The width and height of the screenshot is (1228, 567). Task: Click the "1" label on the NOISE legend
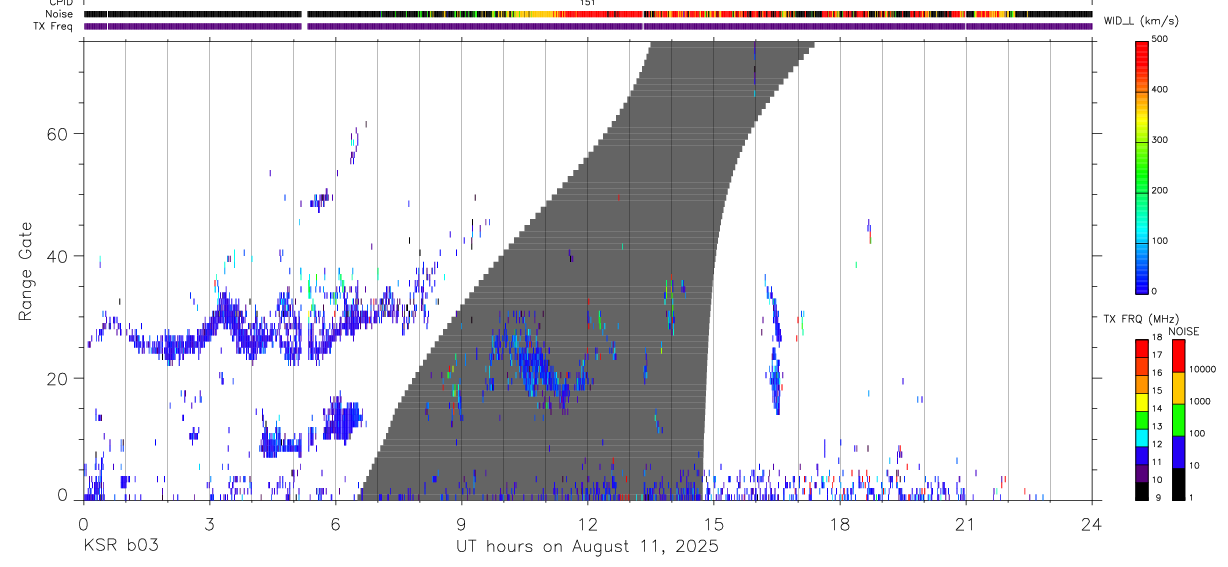tap(1189, 497)
